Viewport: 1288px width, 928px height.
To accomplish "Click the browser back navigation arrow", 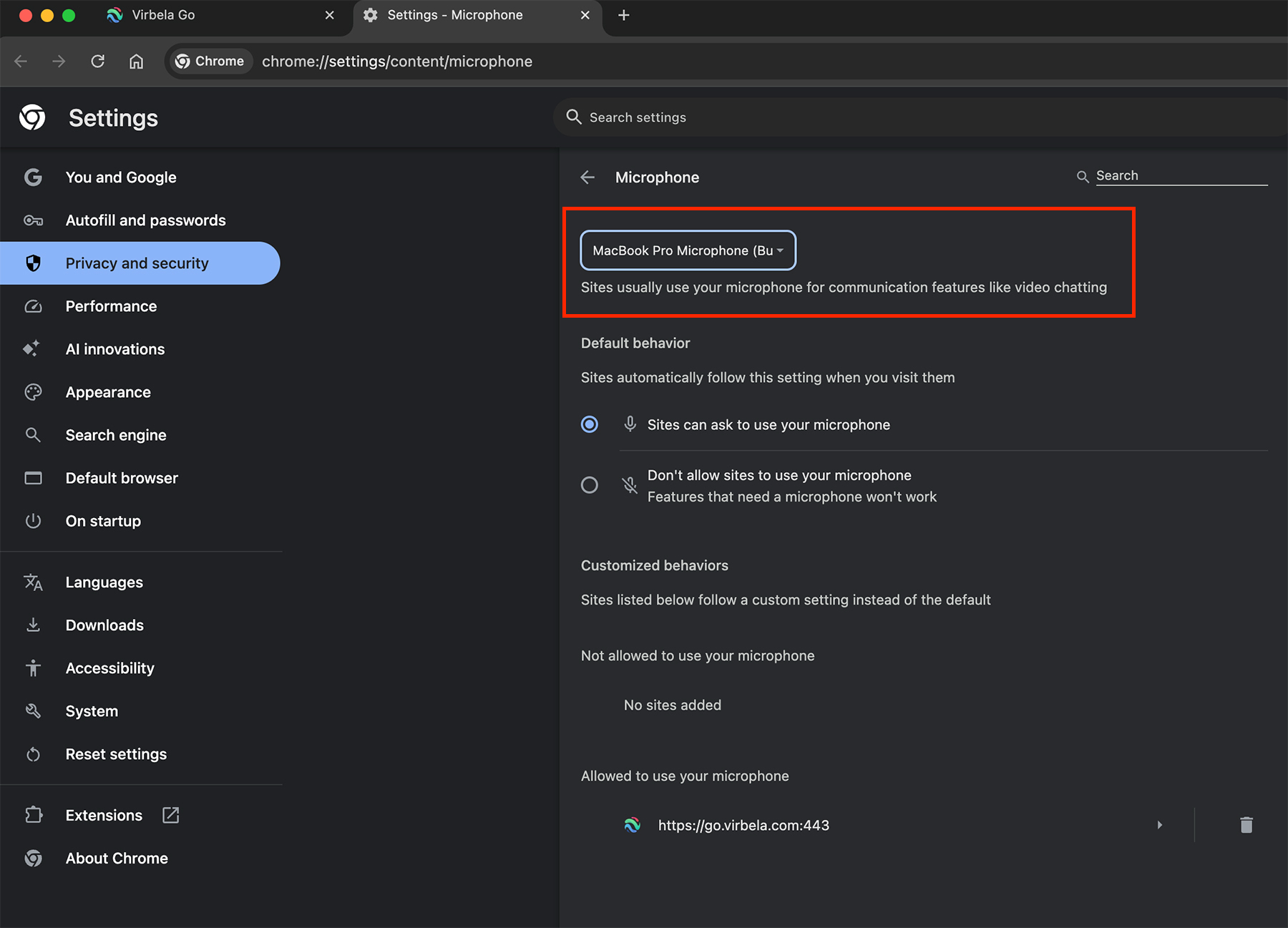I will (21, 62).
